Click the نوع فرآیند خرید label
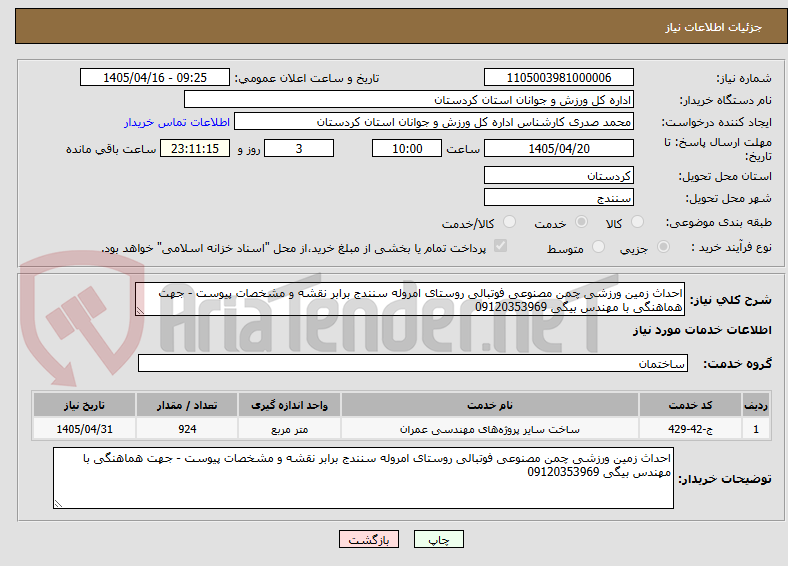Screen dimensions: 788x566 pos(731,247)
